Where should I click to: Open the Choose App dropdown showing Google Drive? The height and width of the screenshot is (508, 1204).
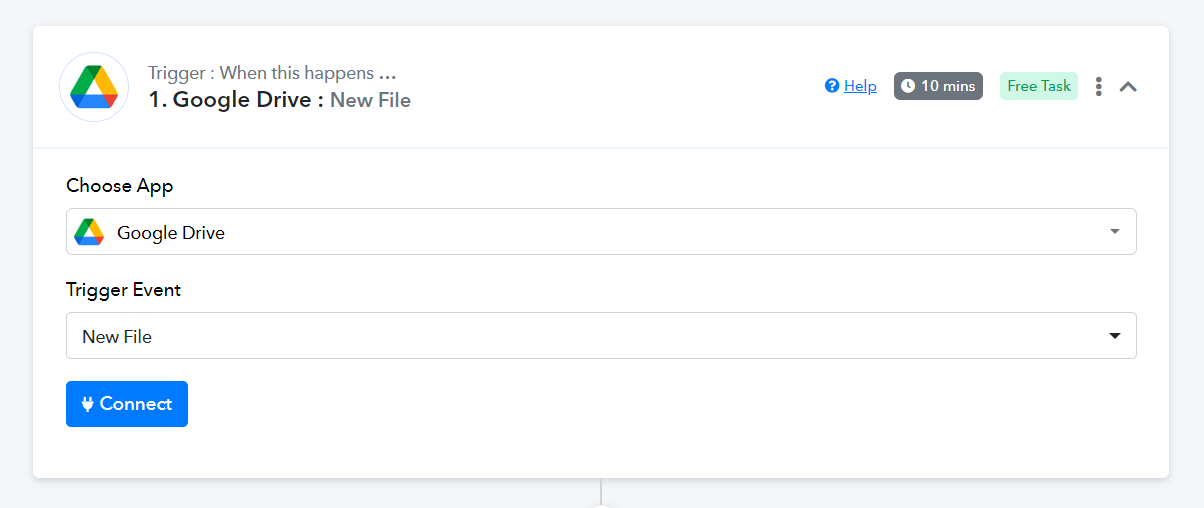601,232
